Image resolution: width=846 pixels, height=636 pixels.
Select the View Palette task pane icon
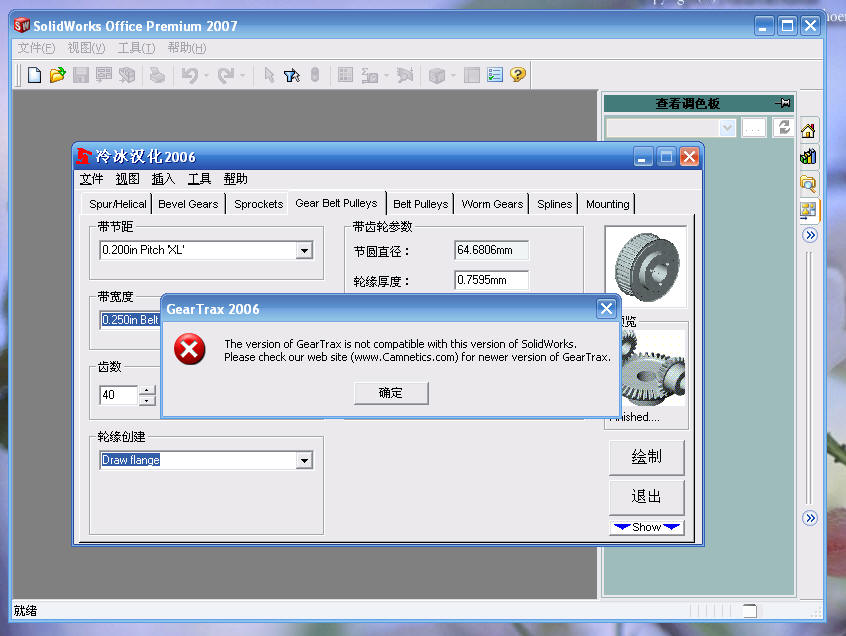pos(808,209)
